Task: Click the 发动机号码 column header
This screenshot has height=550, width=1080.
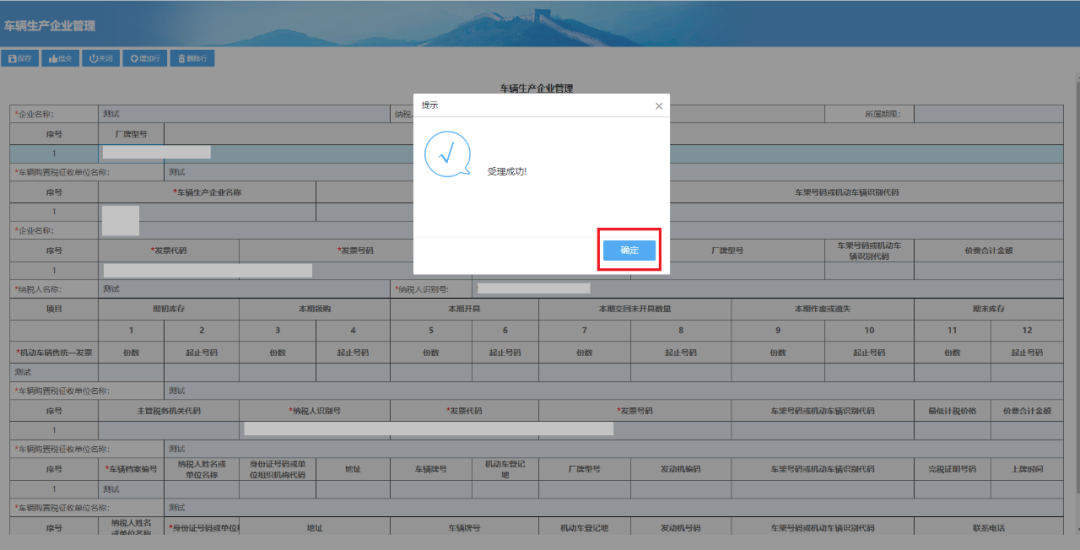Action: tap(681, 529)
